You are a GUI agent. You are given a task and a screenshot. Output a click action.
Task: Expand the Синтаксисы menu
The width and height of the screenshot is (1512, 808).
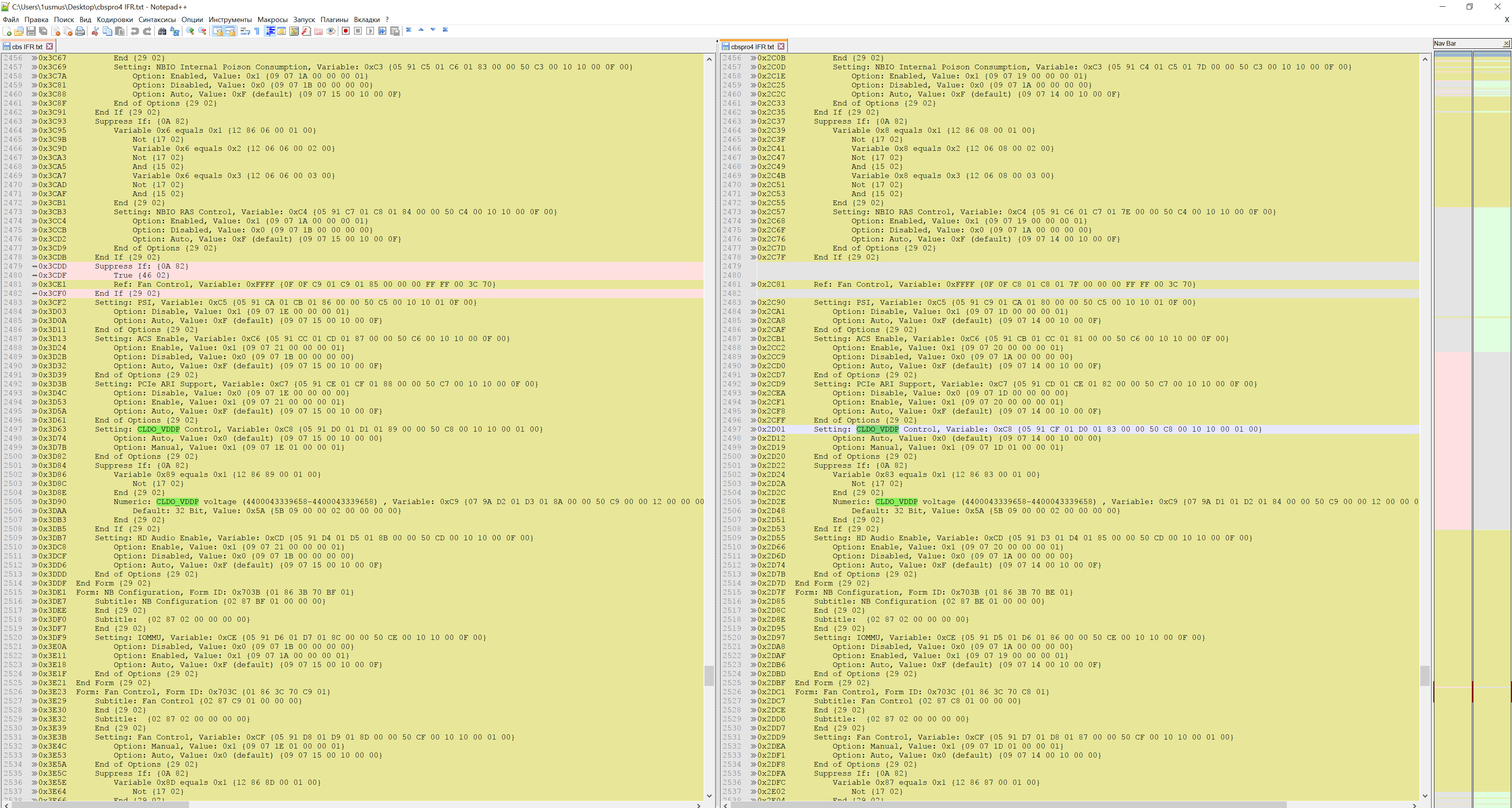pyautogui.click(x=157, y=19)
